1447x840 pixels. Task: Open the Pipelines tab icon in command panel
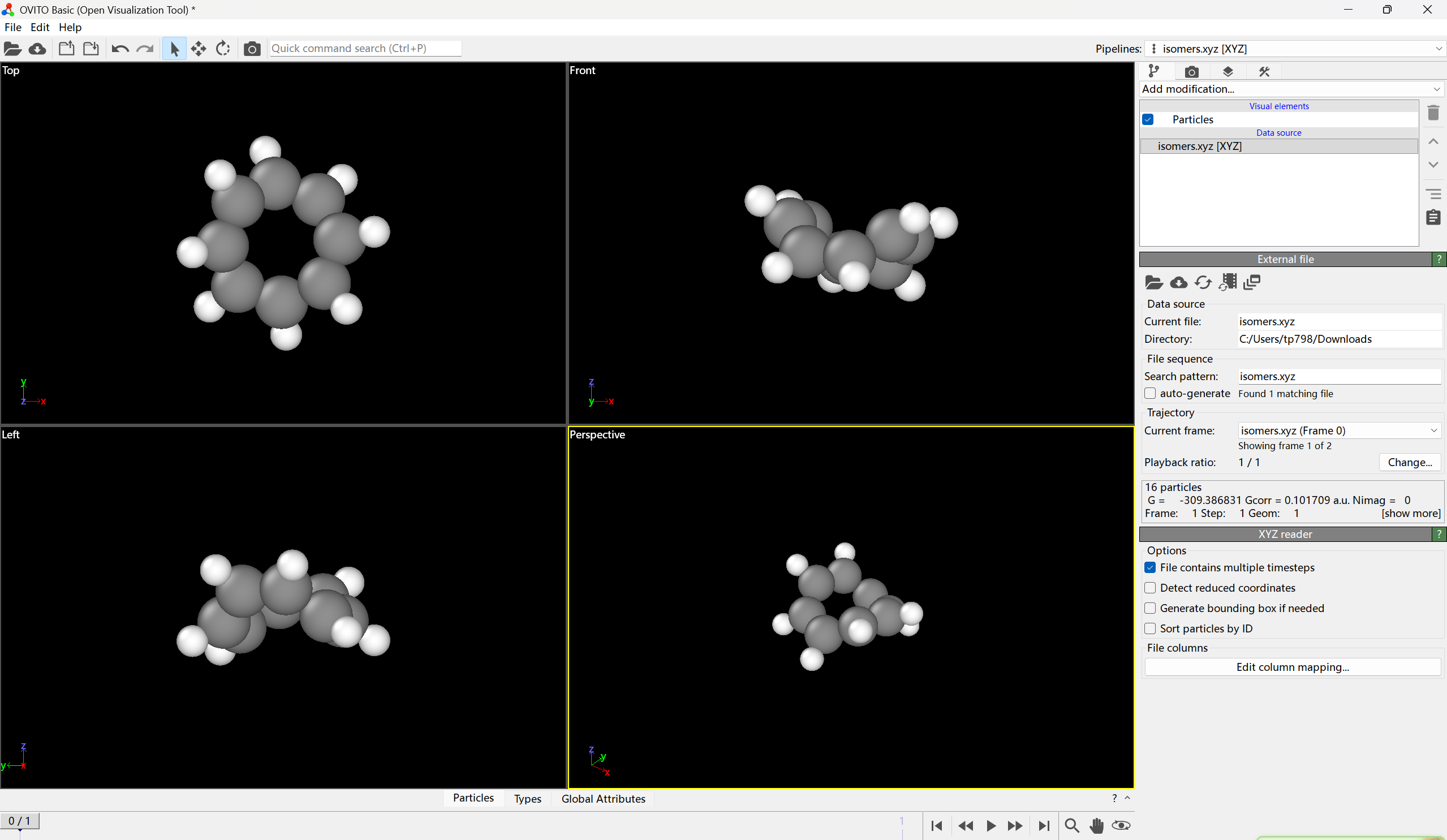coord(1153,71)
